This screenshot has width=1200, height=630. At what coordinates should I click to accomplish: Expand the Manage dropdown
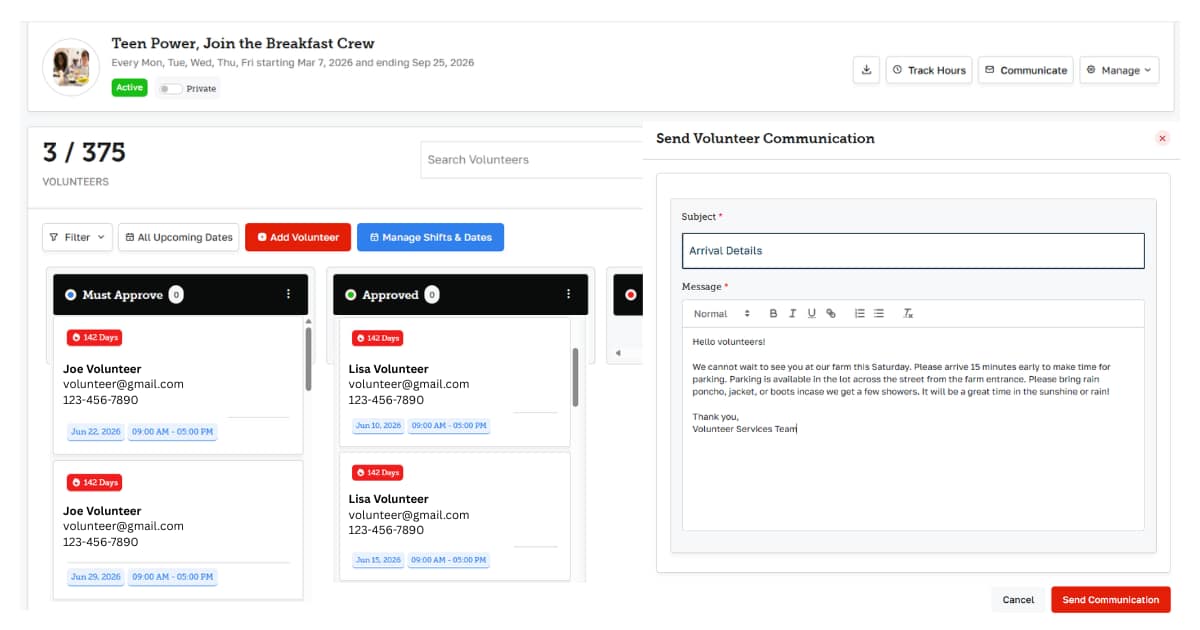(1119, 70)
